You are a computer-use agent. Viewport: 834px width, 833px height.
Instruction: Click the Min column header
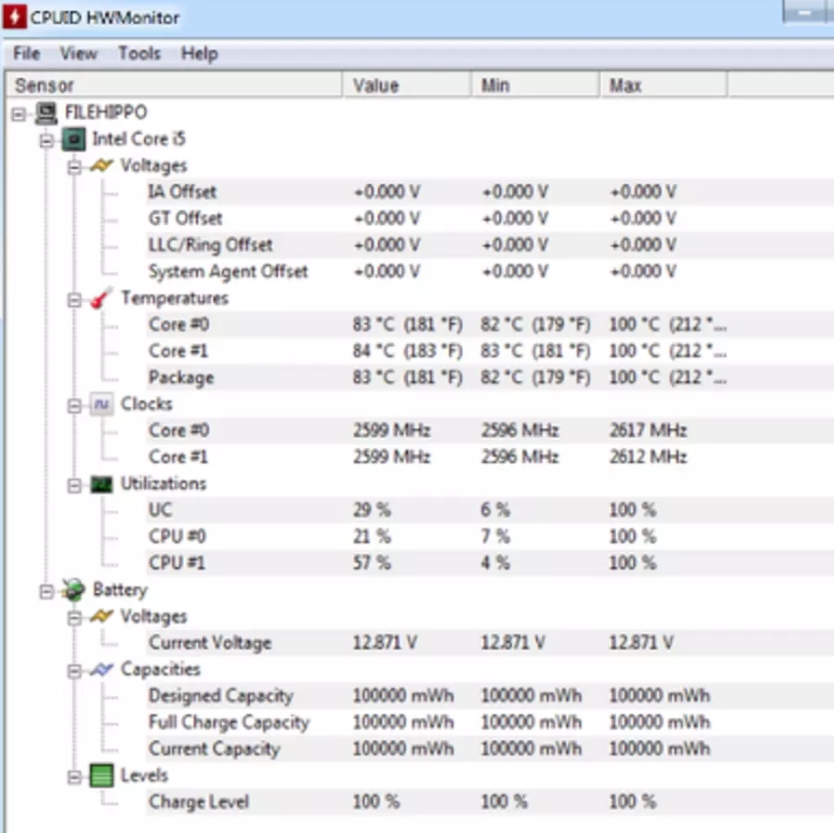click(x=535, y=85)
